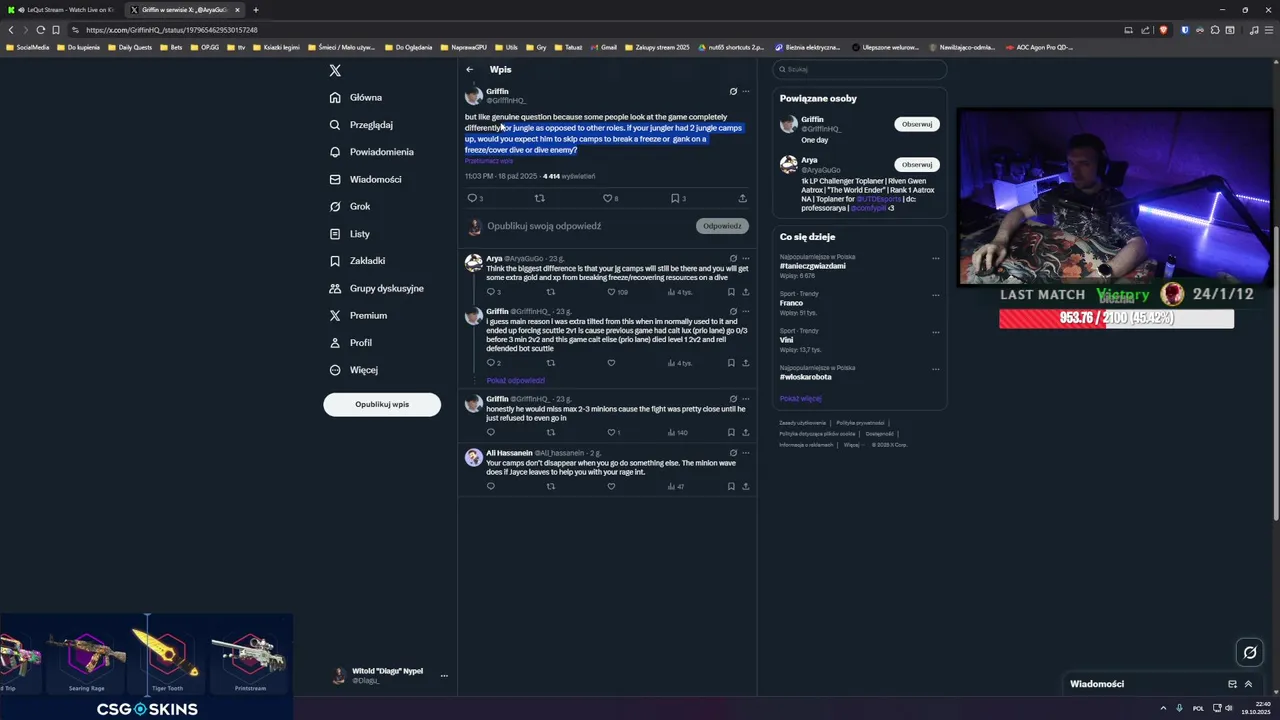Image resolution: width=1280 pixels, height=720 pixels.
Task: Expand the Wiadomości messages drawer
Action: tap(1248, 684)
